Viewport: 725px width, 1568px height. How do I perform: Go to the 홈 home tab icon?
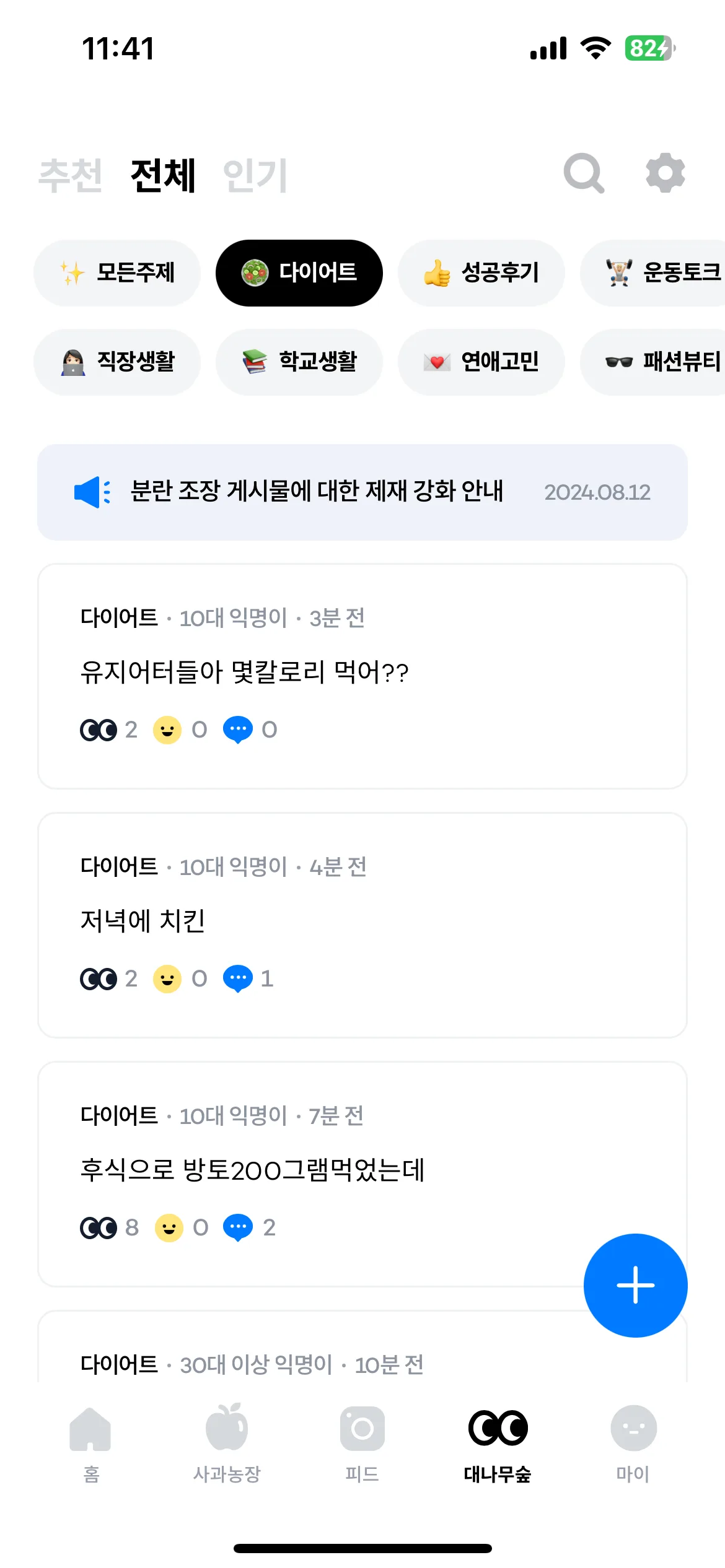pos(90,1429)
